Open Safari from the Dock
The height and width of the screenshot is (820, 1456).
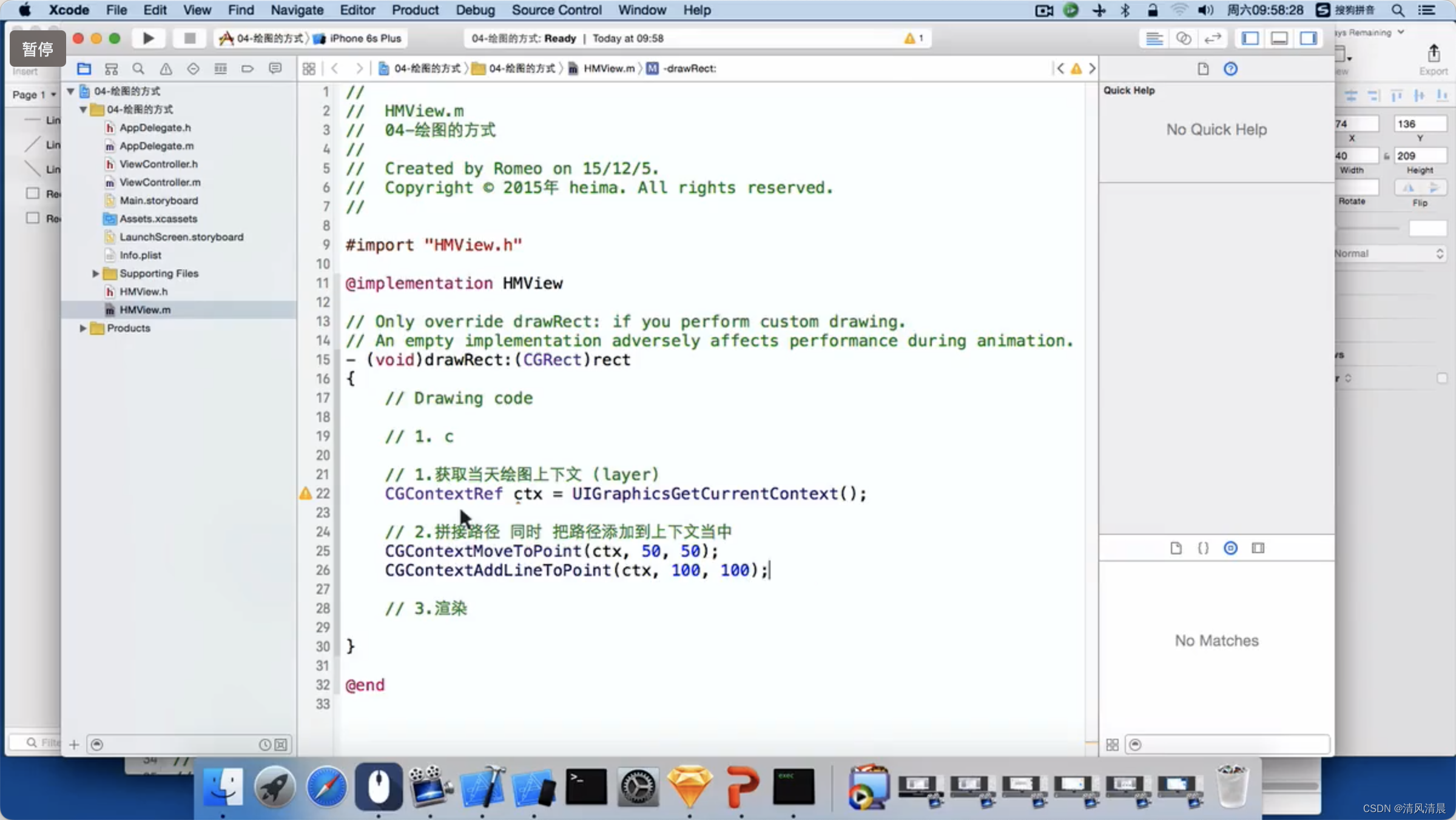coord(326,787)
